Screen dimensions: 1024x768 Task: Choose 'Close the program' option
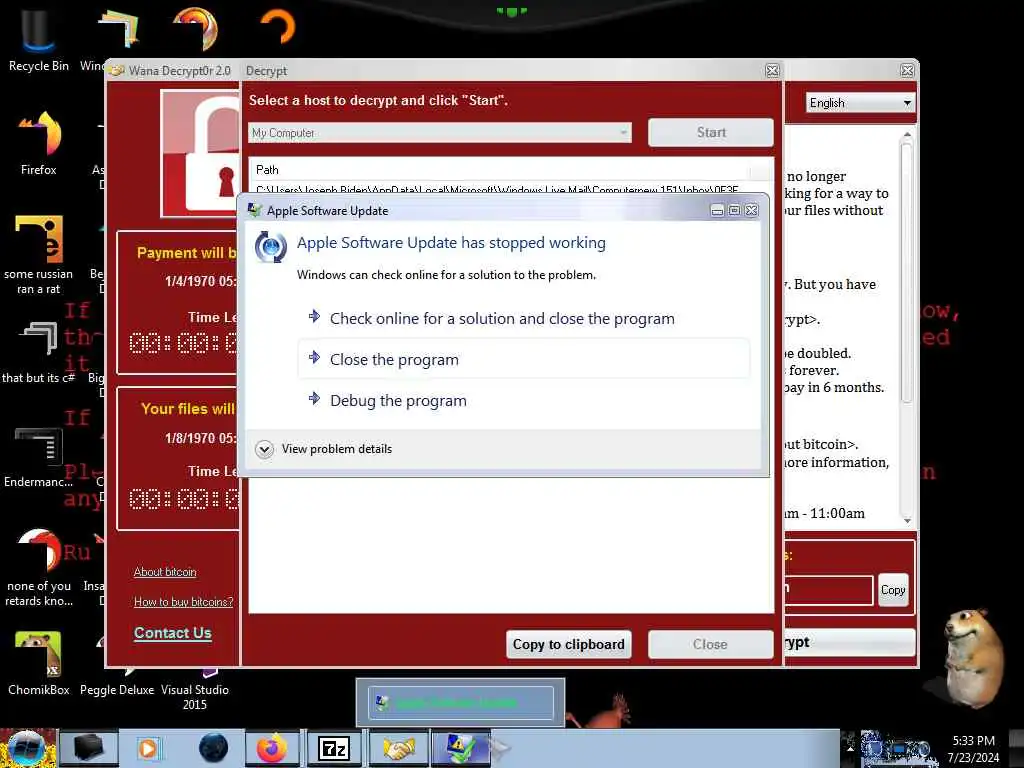[x=524, y=359]
